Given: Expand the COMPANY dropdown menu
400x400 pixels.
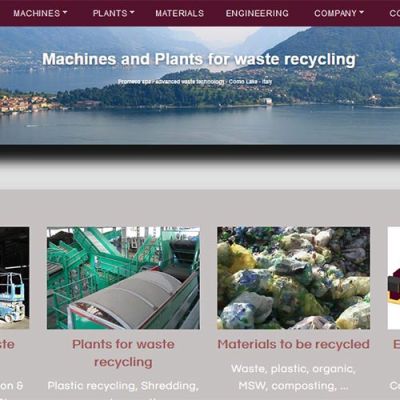Looking at the screenshot, I should tap(339, 13).
